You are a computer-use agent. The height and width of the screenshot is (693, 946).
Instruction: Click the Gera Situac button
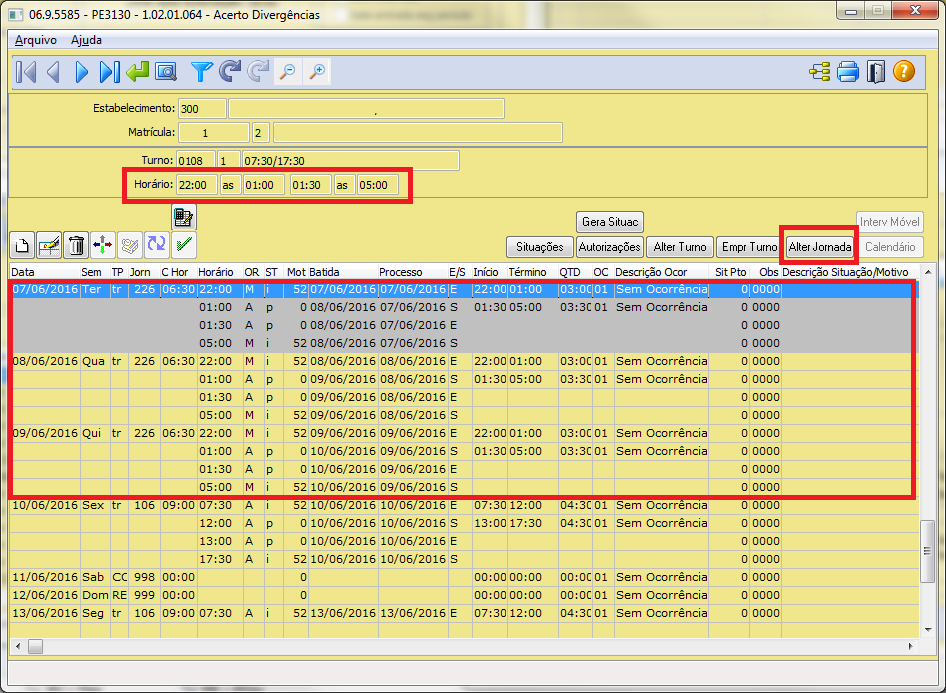[x=610, y=222]
